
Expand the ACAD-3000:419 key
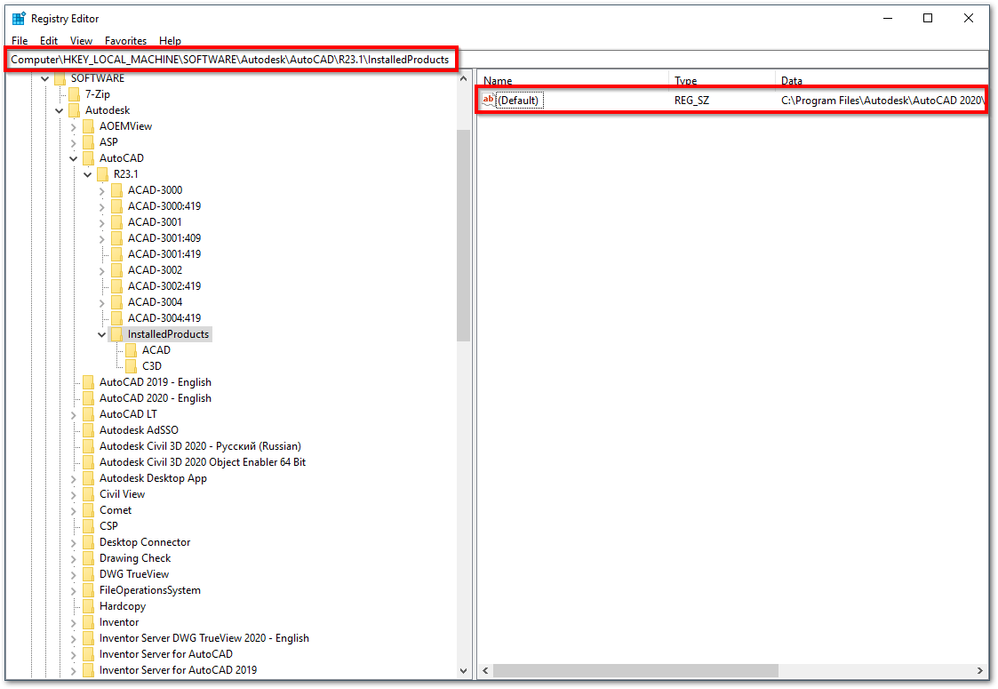102,206
